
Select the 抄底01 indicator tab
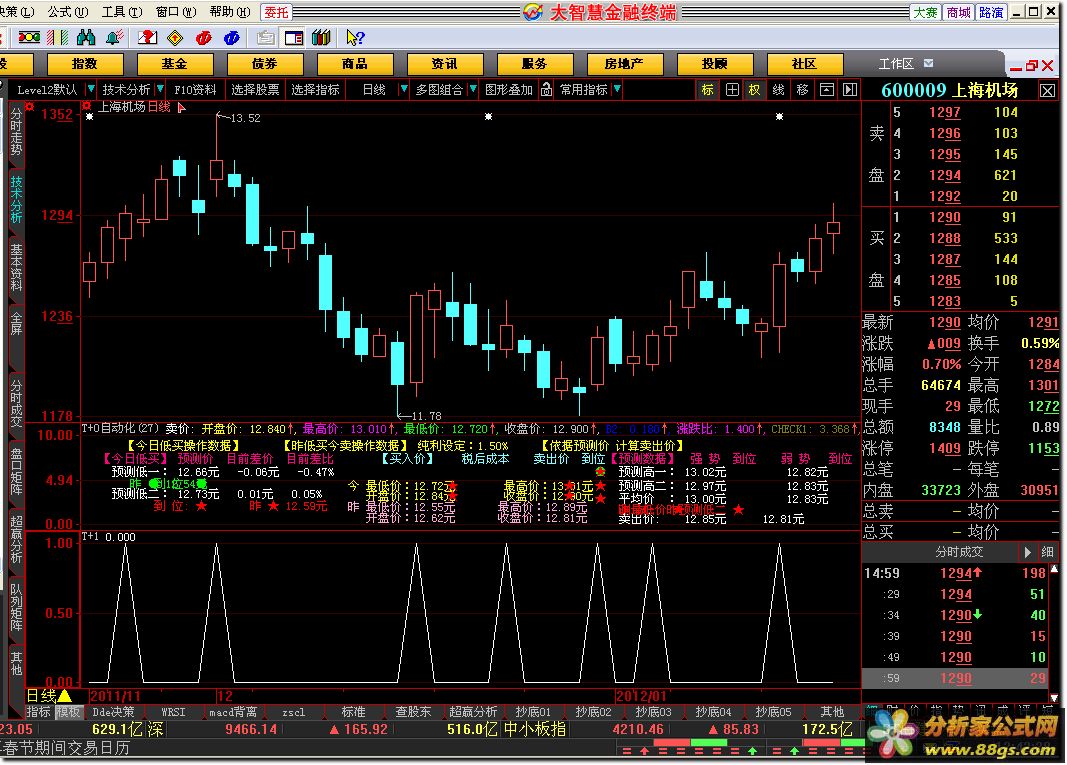click(x=532, y=712)
